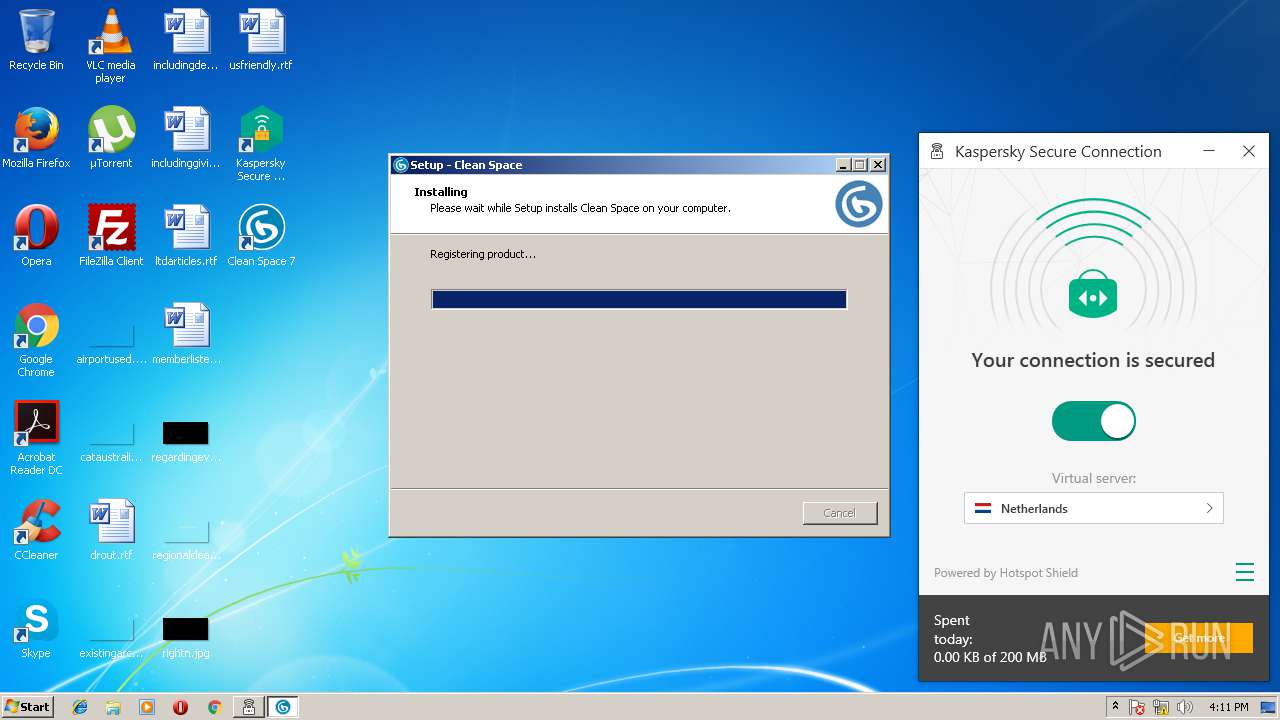Cancel the Clean Space installation
The height and width of the screenshot is (720, 1280).
839,513
